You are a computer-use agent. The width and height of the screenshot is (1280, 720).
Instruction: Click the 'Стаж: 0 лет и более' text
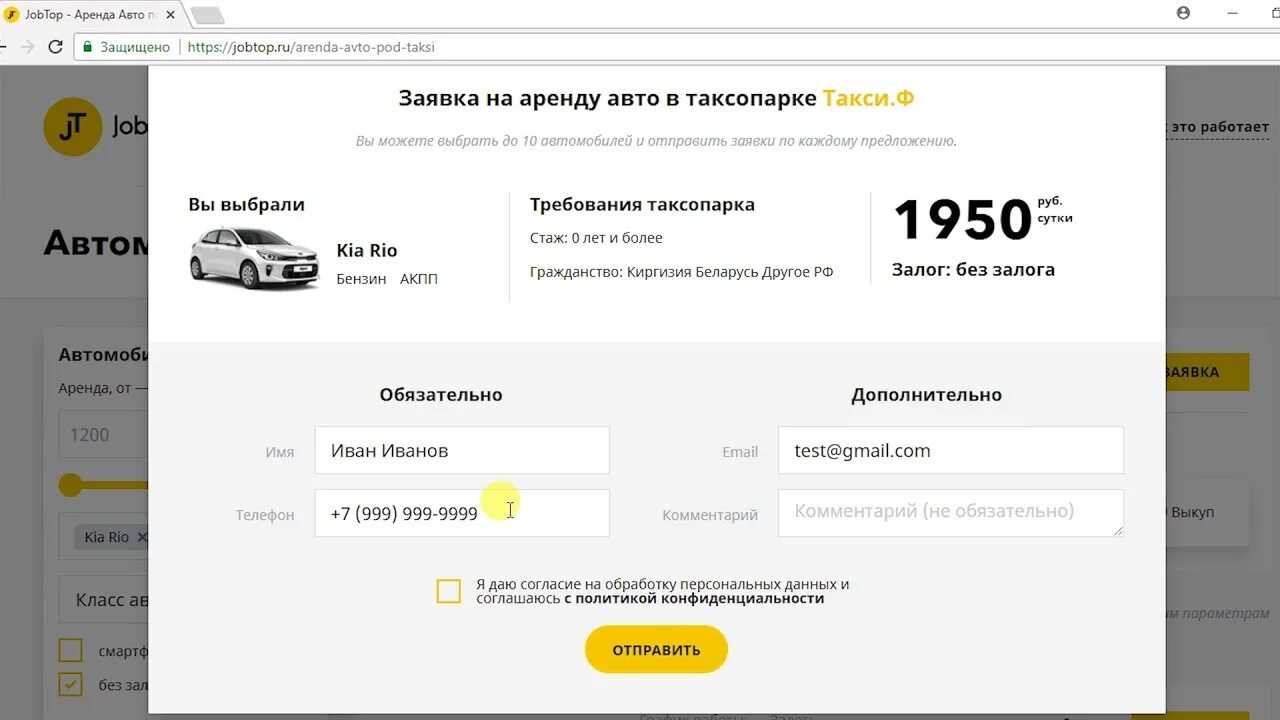(596, 238)
